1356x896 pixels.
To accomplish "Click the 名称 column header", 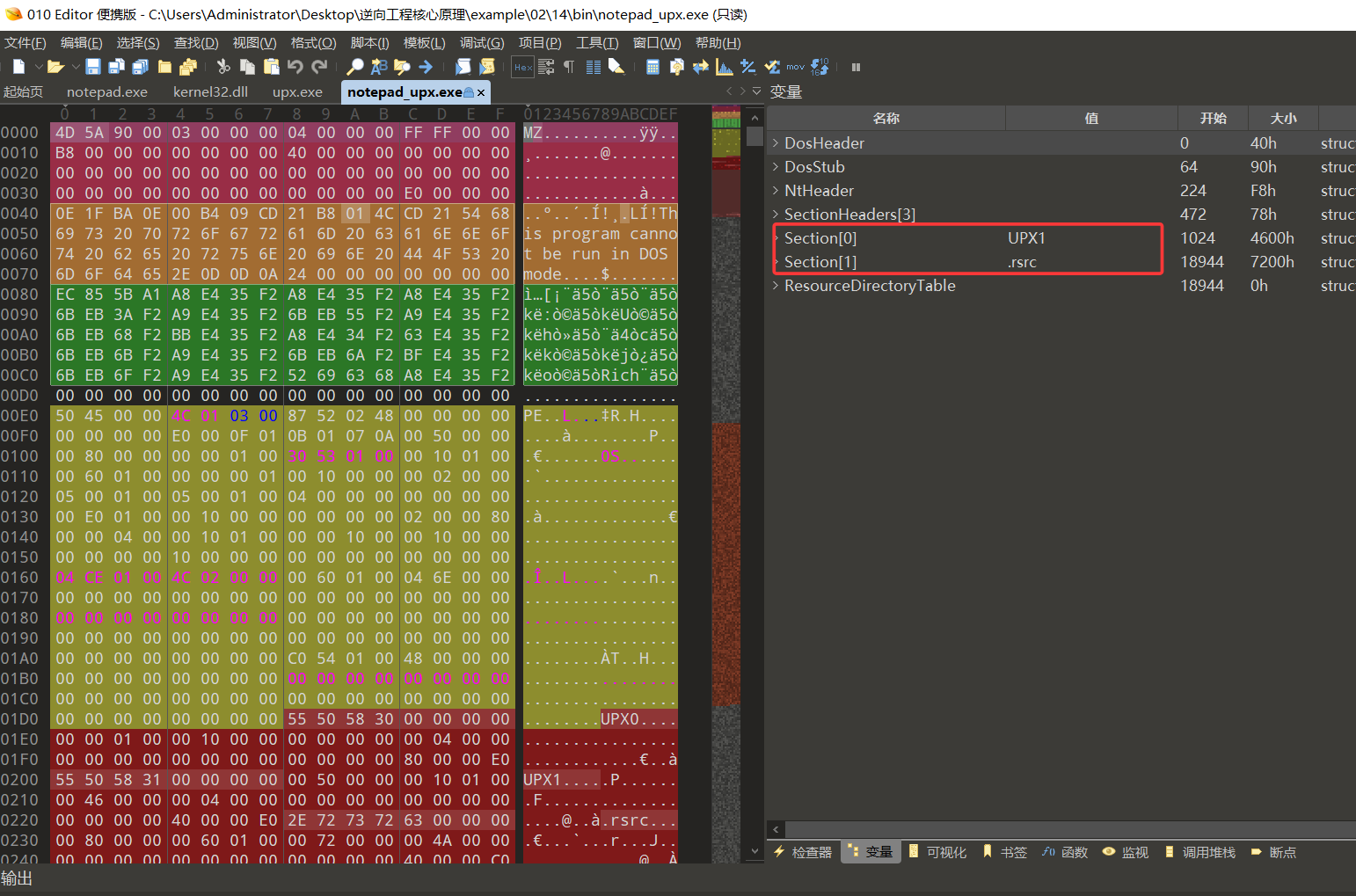I will [886, 119].
